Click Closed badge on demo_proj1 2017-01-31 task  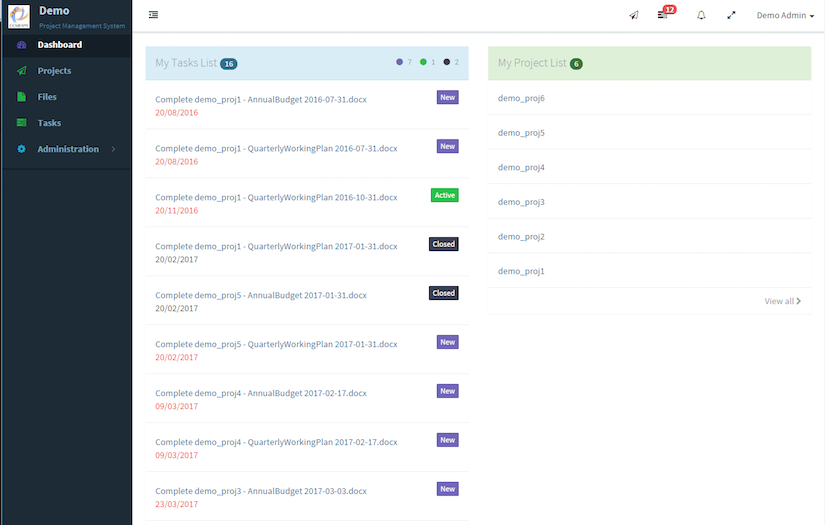click(x=444, y=244)
